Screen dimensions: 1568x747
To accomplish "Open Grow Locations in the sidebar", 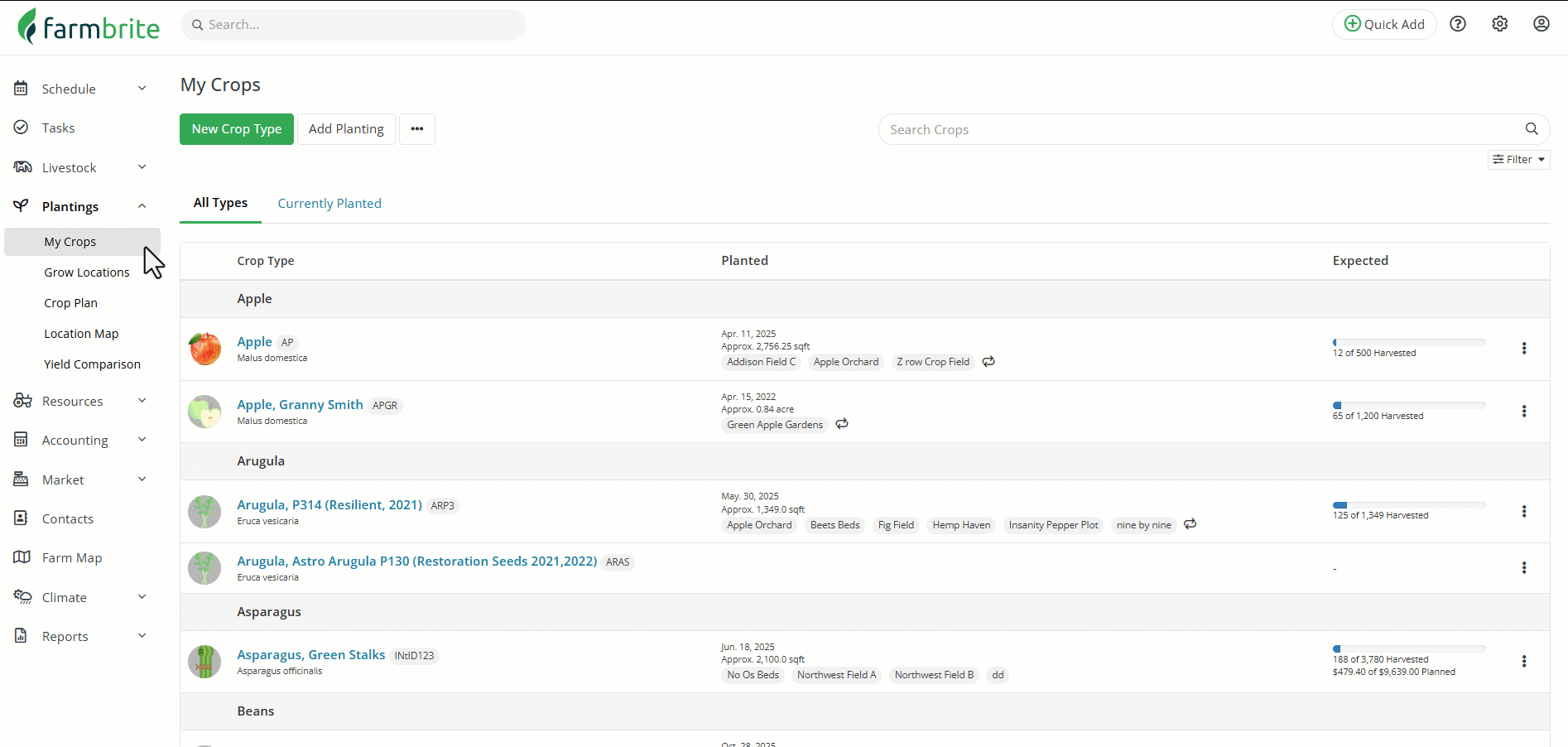I will [x=87, y=272].
